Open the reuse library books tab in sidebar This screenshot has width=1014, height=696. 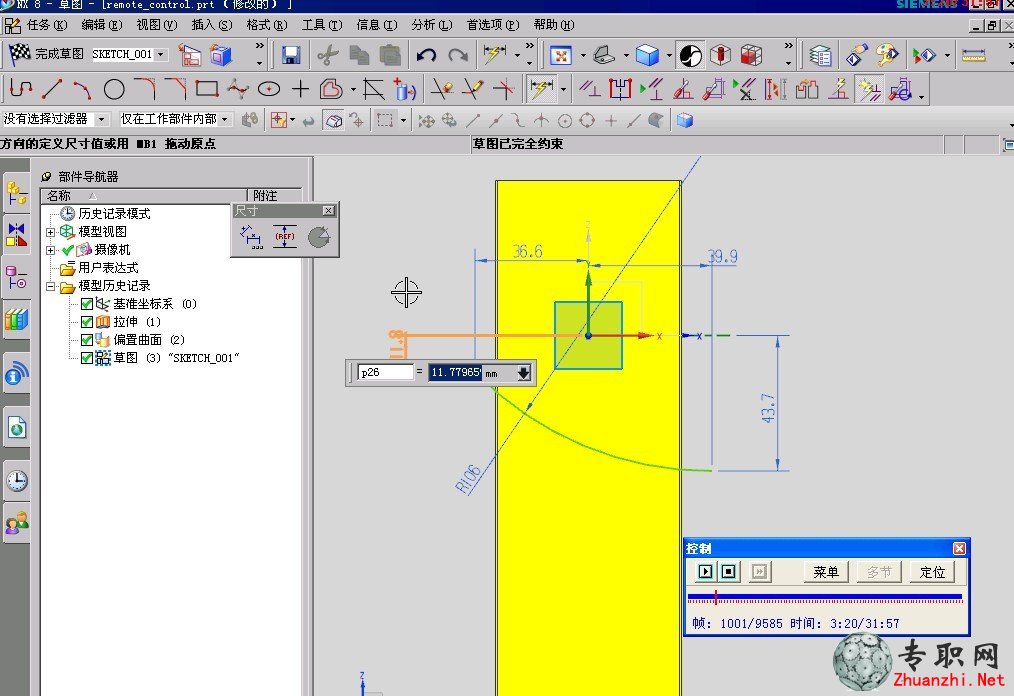[17, 320]
